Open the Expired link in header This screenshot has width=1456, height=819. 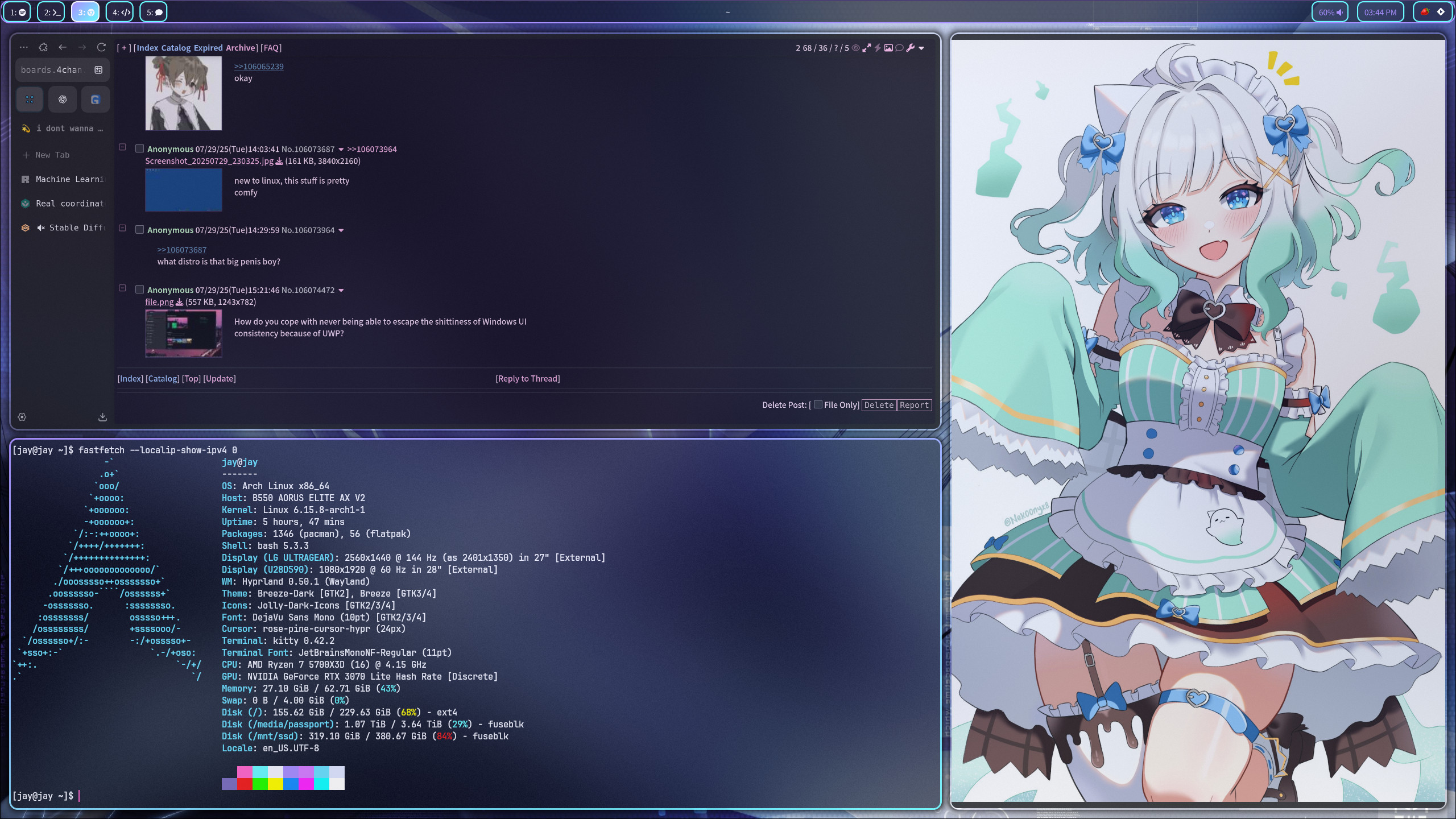(x=208, y=48)
